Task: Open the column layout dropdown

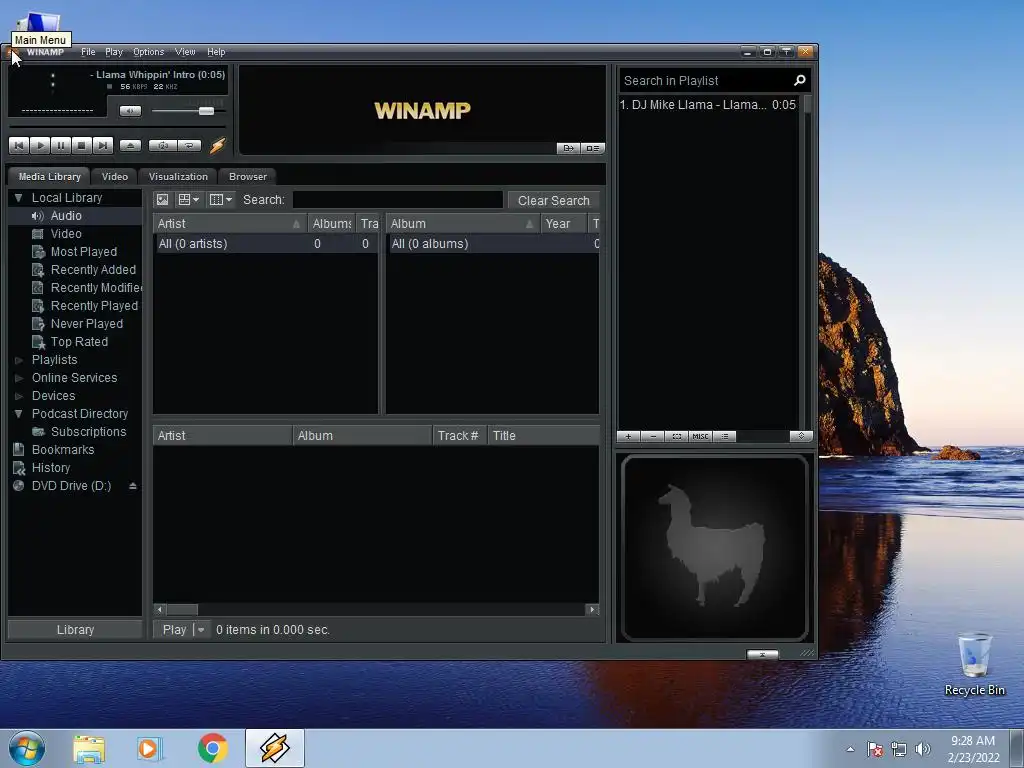Action: pyautogui.click(x=221, y=200)
